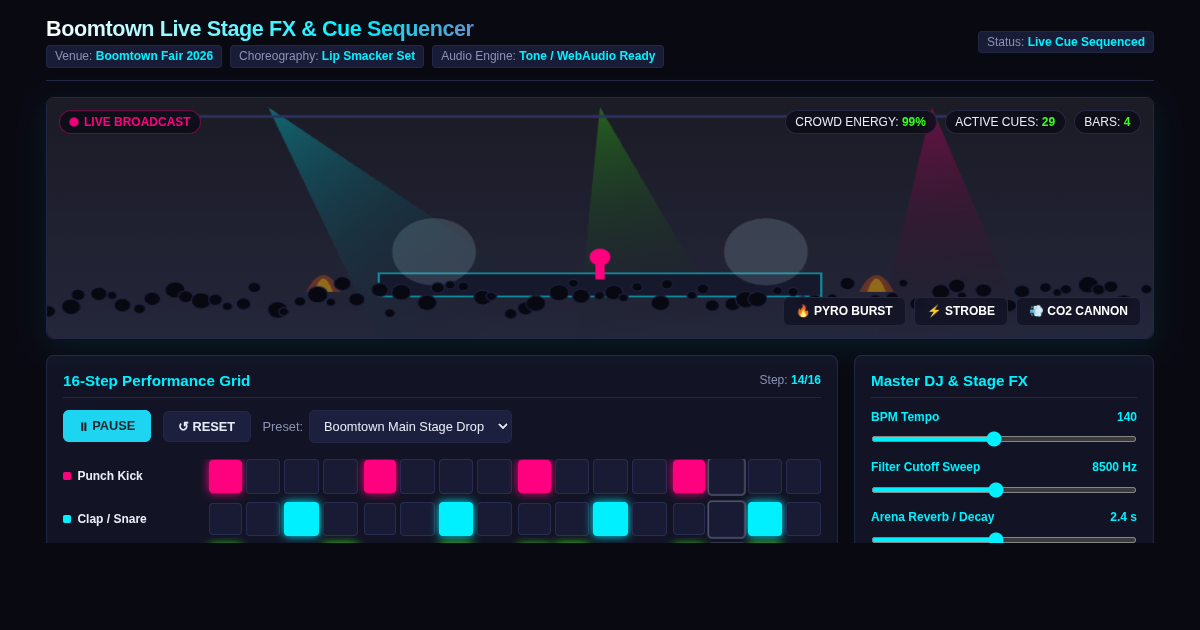
Task: Click the ACTIVE CUES: 29 indicator
Action: click(1005, 122)
